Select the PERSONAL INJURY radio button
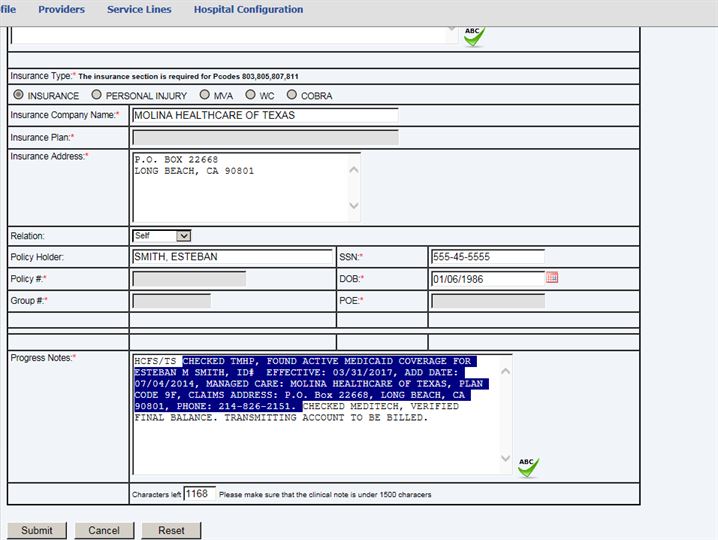The height and width of the screenshot is (540, 718). coord(96,95)
